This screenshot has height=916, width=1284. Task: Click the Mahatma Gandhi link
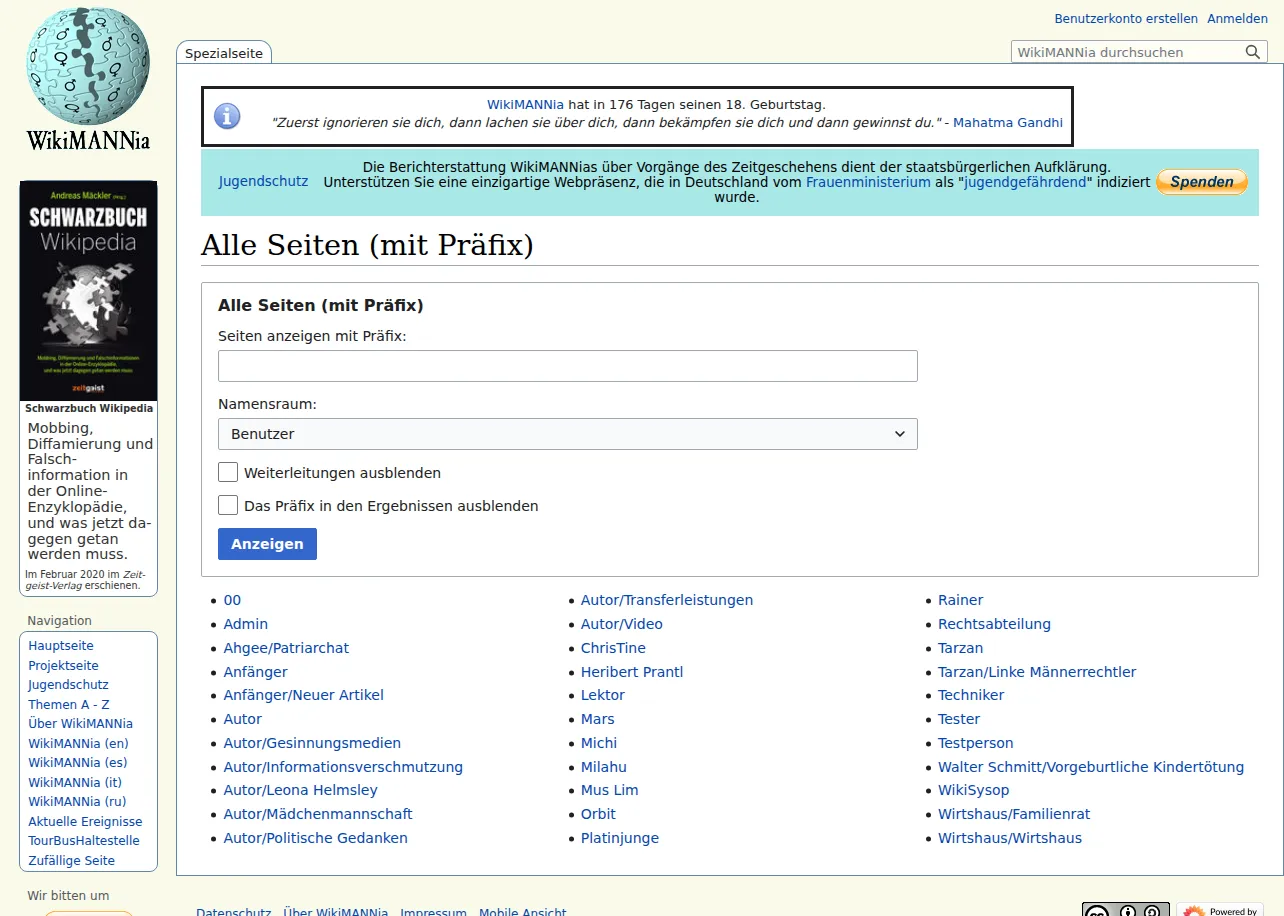(1008, 122)
